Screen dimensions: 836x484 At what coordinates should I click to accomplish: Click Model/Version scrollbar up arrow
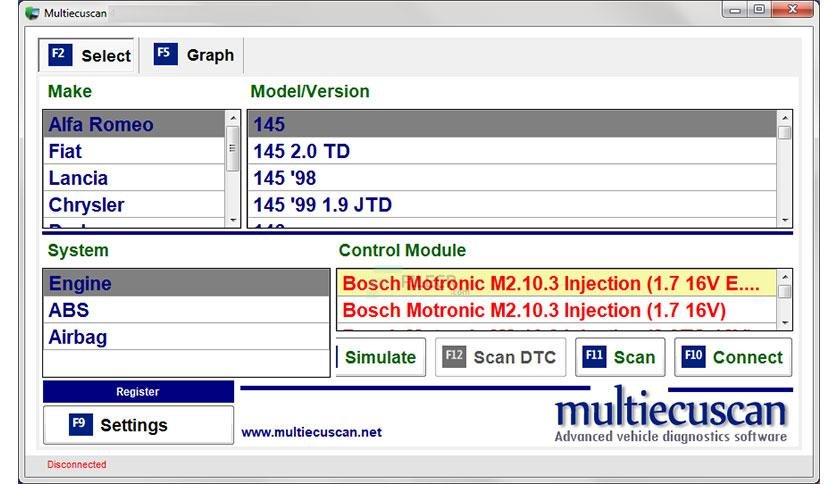tap(784, 117)
